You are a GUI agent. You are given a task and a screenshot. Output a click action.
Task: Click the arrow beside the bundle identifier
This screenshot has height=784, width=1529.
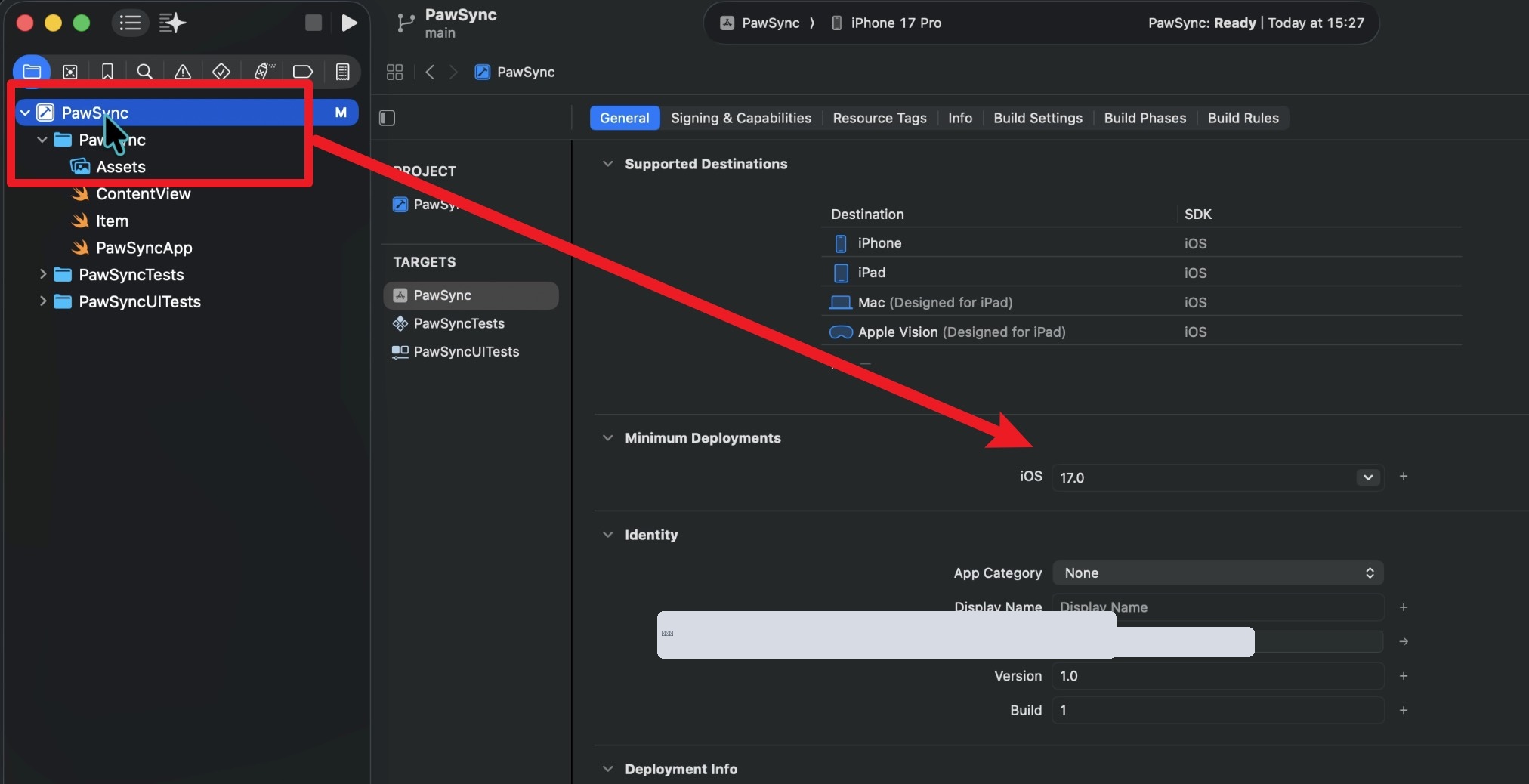pos(1403,641)
